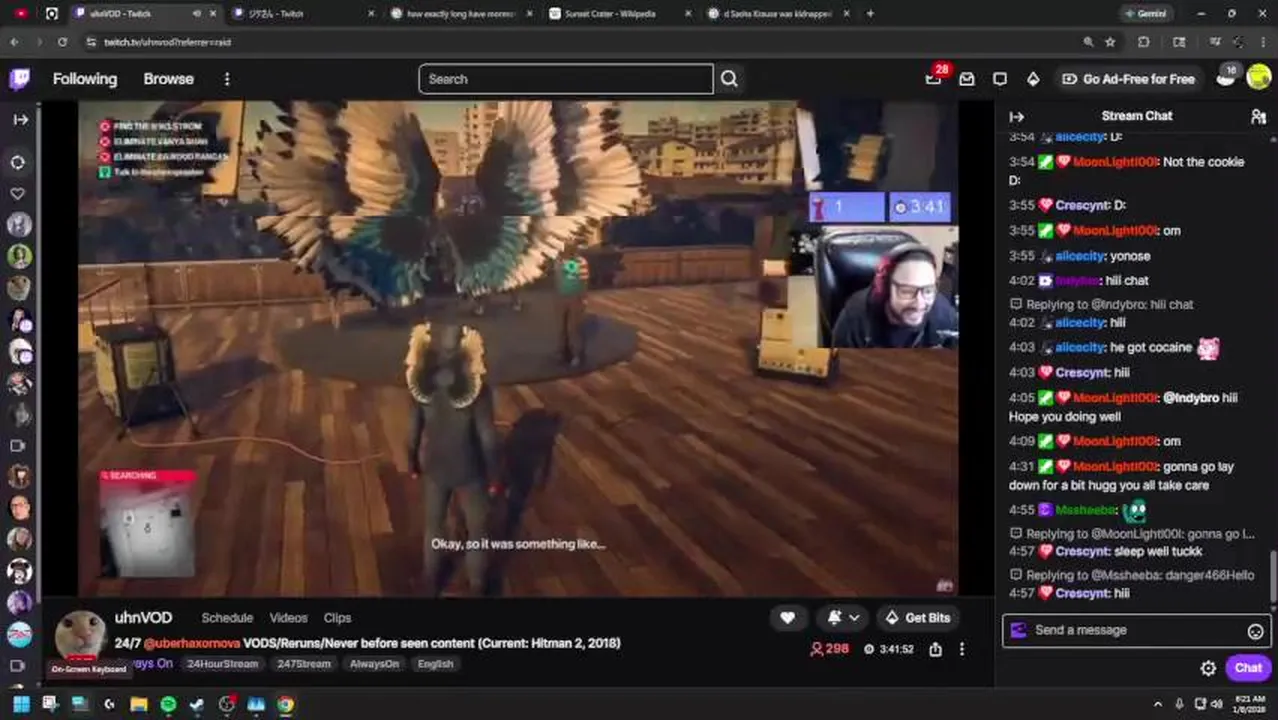
Task: Open the three-dot More menu beside Browse
Action: (x=227, y=79)
